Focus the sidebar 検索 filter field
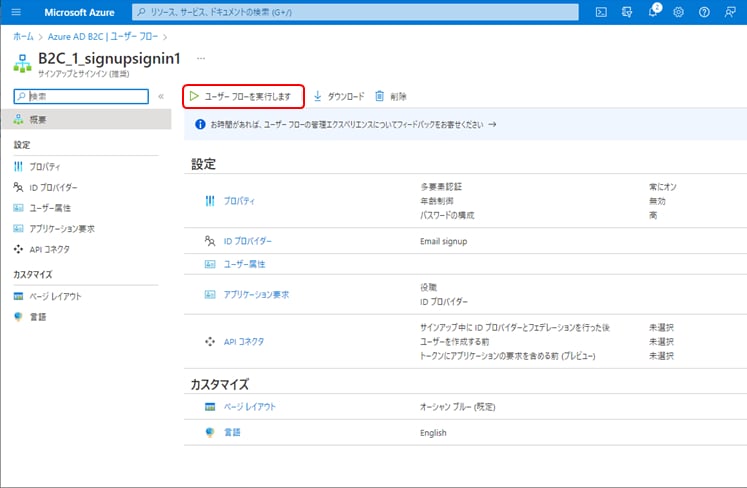 81,96
